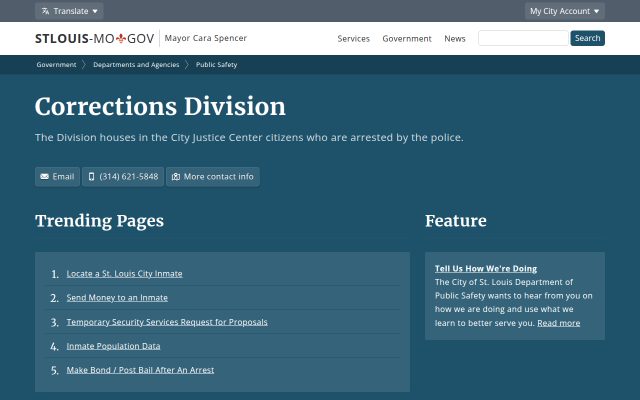The width and height of the screenshot is (640, 400).
Task: Navigate to the Public Safety breadcrumb
Action: pyautogui.click(x=216, y=64)
